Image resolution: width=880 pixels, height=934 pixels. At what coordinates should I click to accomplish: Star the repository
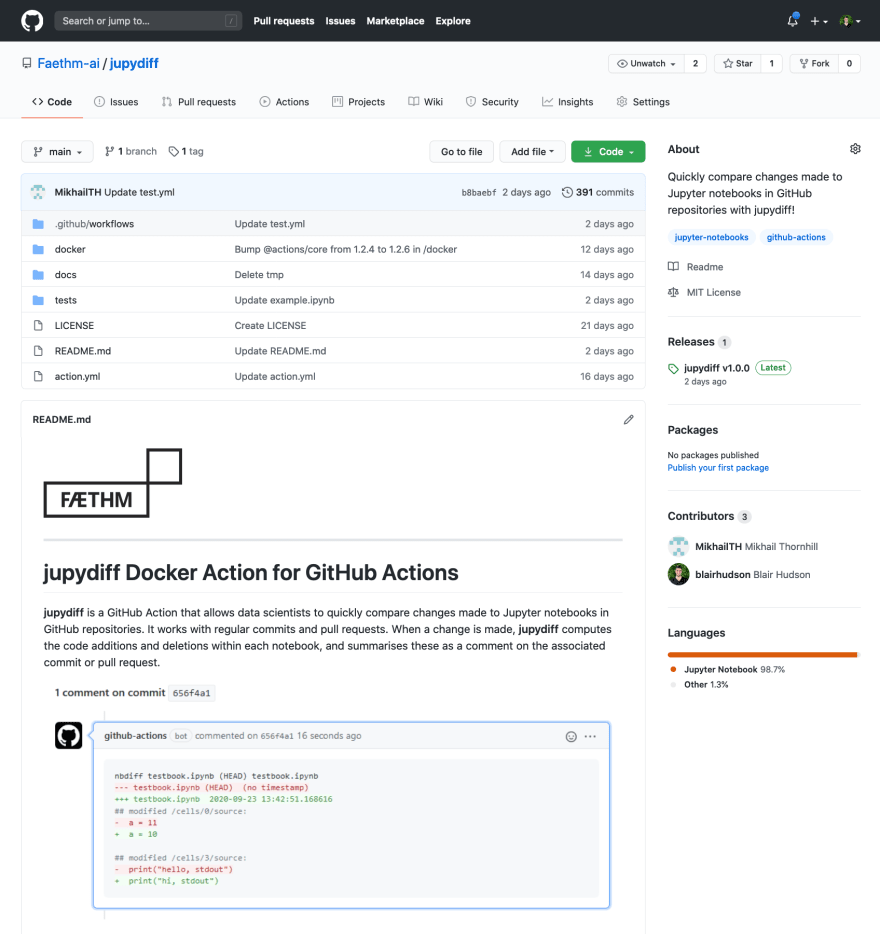coord(738,64)
